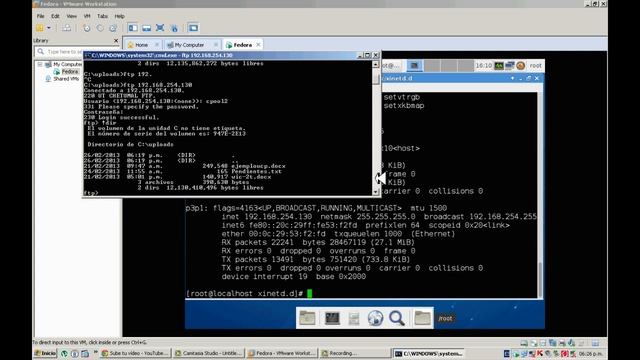Switch to the My Computer tab

click(x=189, y=44)
